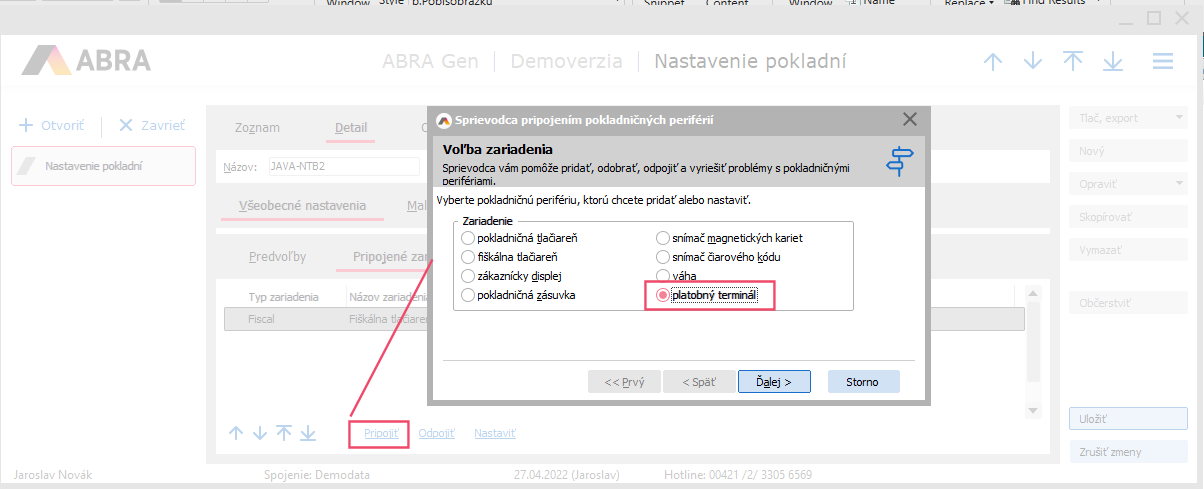Choose the fiškálna tlačiareň radio button
The width and height of the screenshot is (1204, 489).
468,257
